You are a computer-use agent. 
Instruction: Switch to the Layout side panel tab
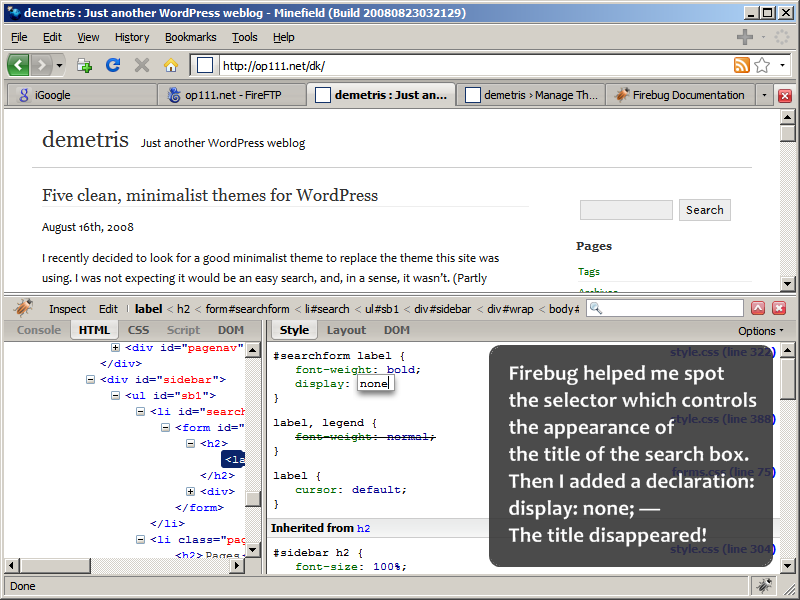346,330
